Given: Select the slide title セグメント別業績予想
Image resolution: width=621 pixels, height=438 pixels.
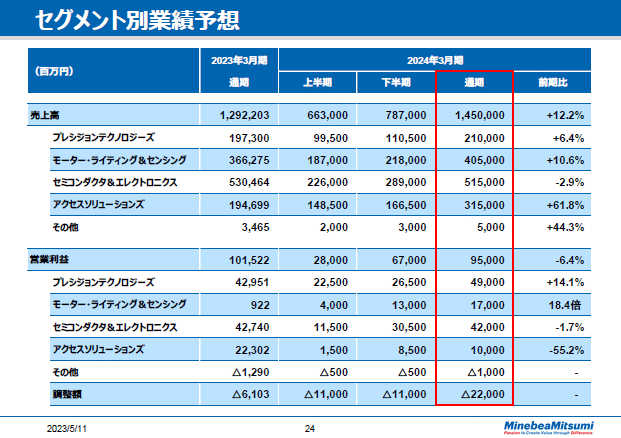Looking at the screenshot, I should point(137,20).
